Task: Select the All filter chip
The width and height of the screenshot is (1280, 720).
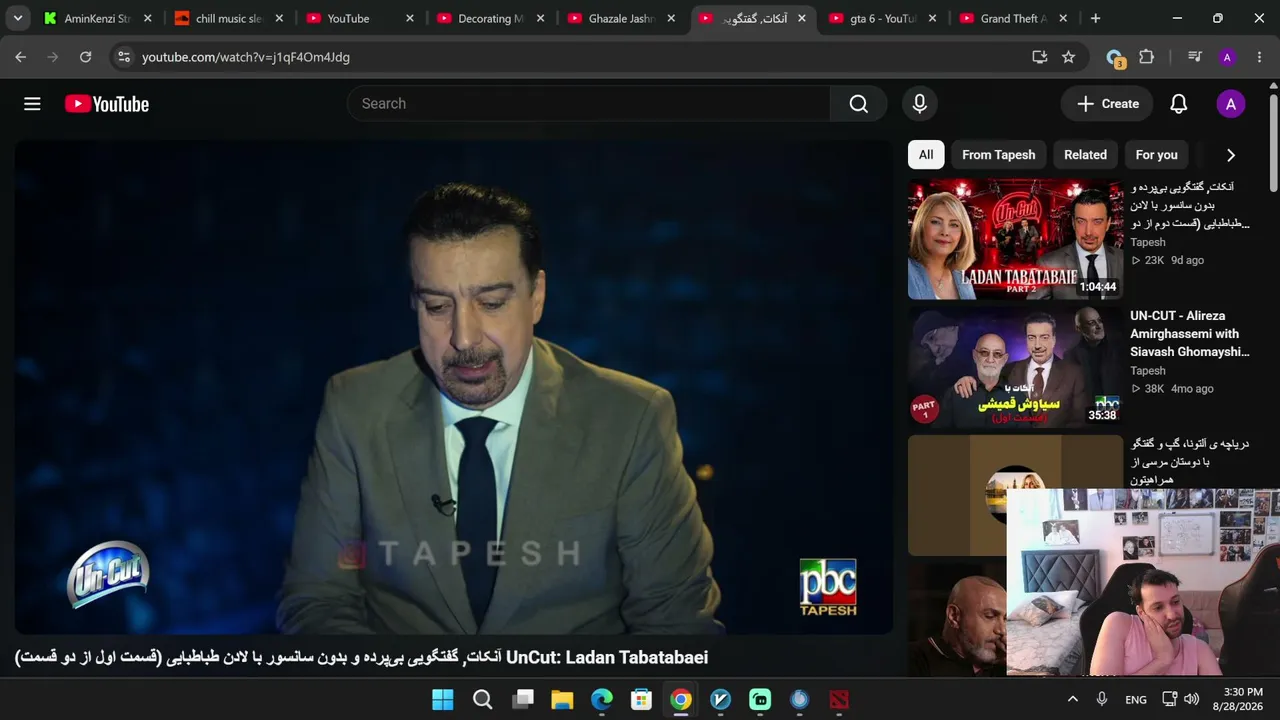Action: [x=926, y=155]
